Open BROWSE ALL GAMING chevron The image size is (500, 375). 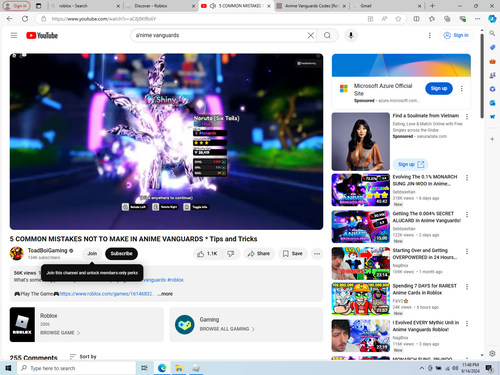tap(253, 329)
